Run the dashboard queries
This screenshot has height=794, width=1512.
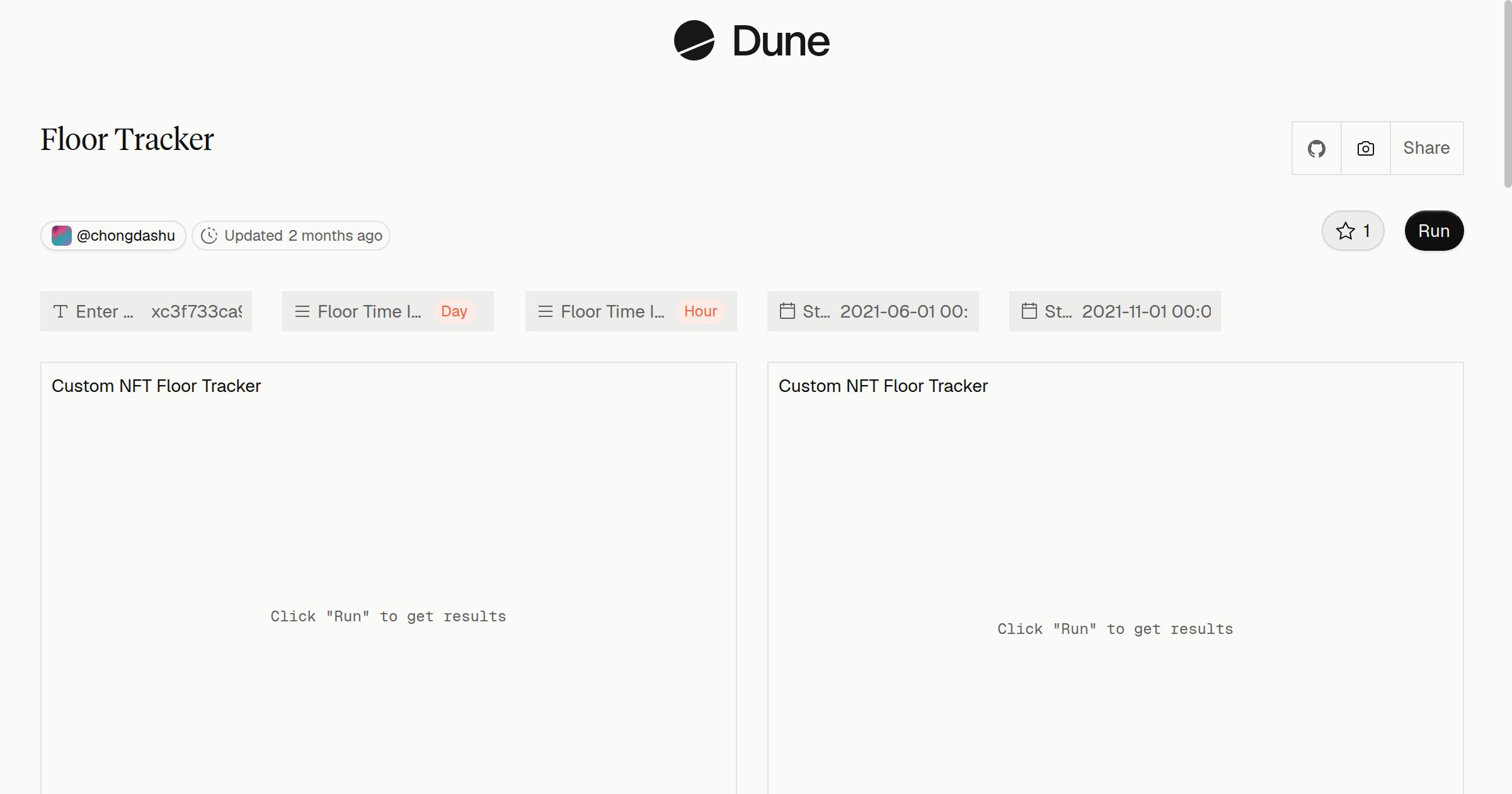coord(1434,231)
